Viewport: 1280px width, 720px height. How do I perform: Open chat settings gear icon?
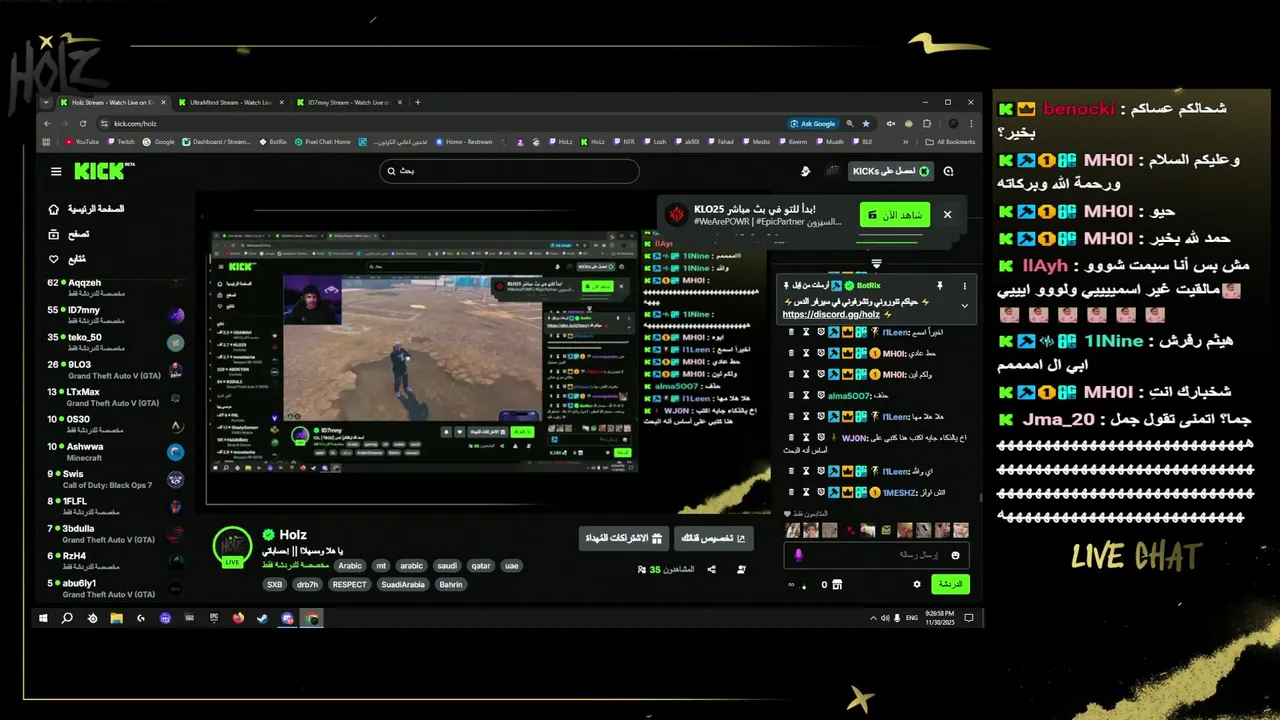click(917, 584)
